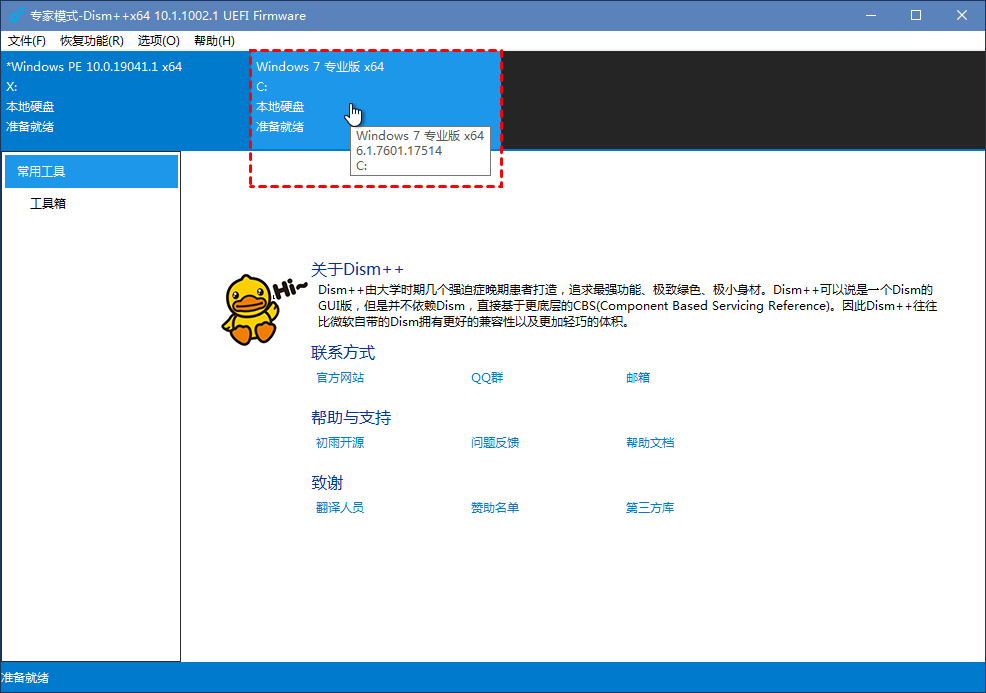Open the QQ群 link
This screenshot has width=986, height=693.
tap(487, 378)
